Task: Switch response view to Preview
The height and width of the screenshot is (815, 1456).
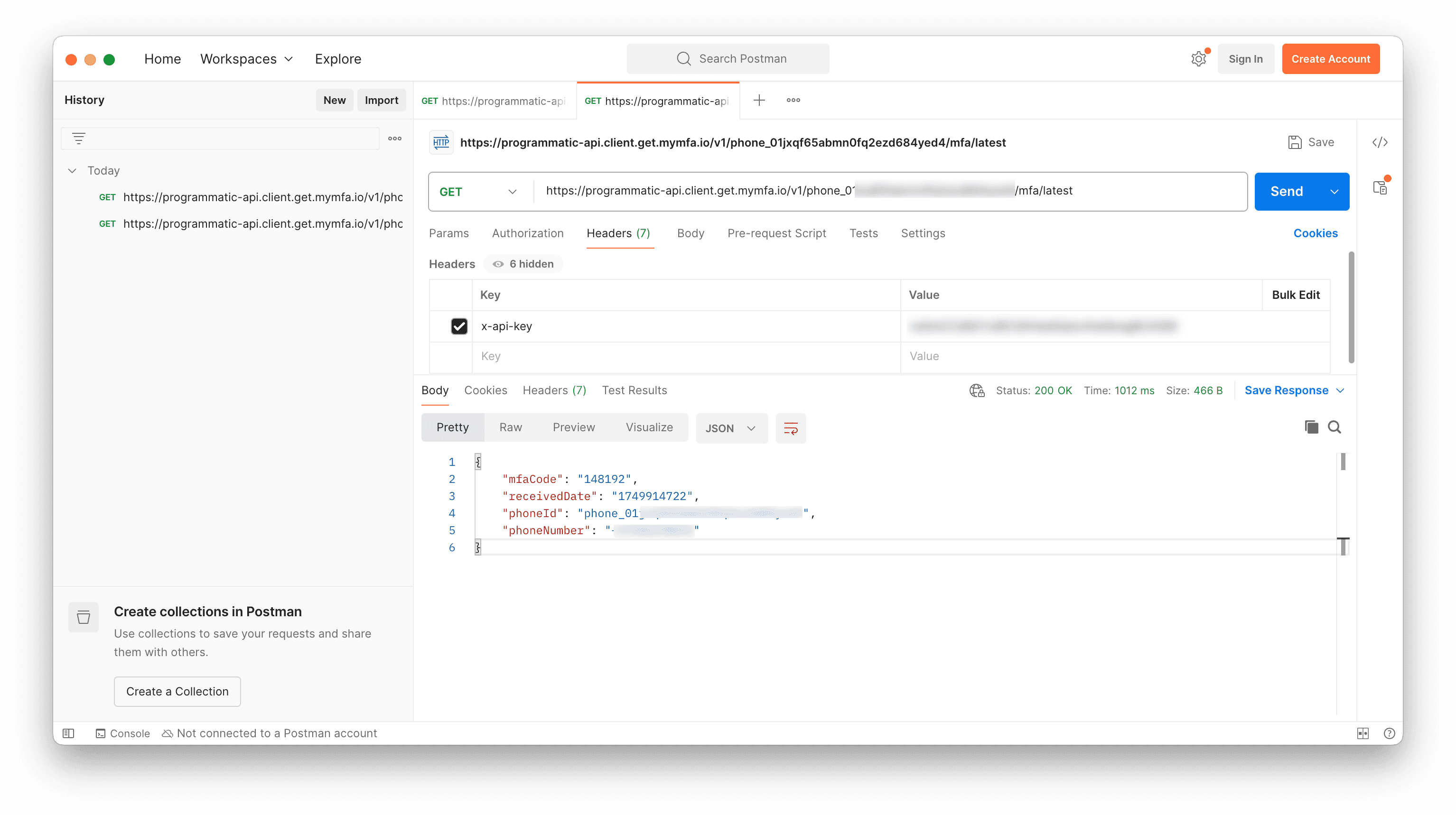Action: [574, 427]
